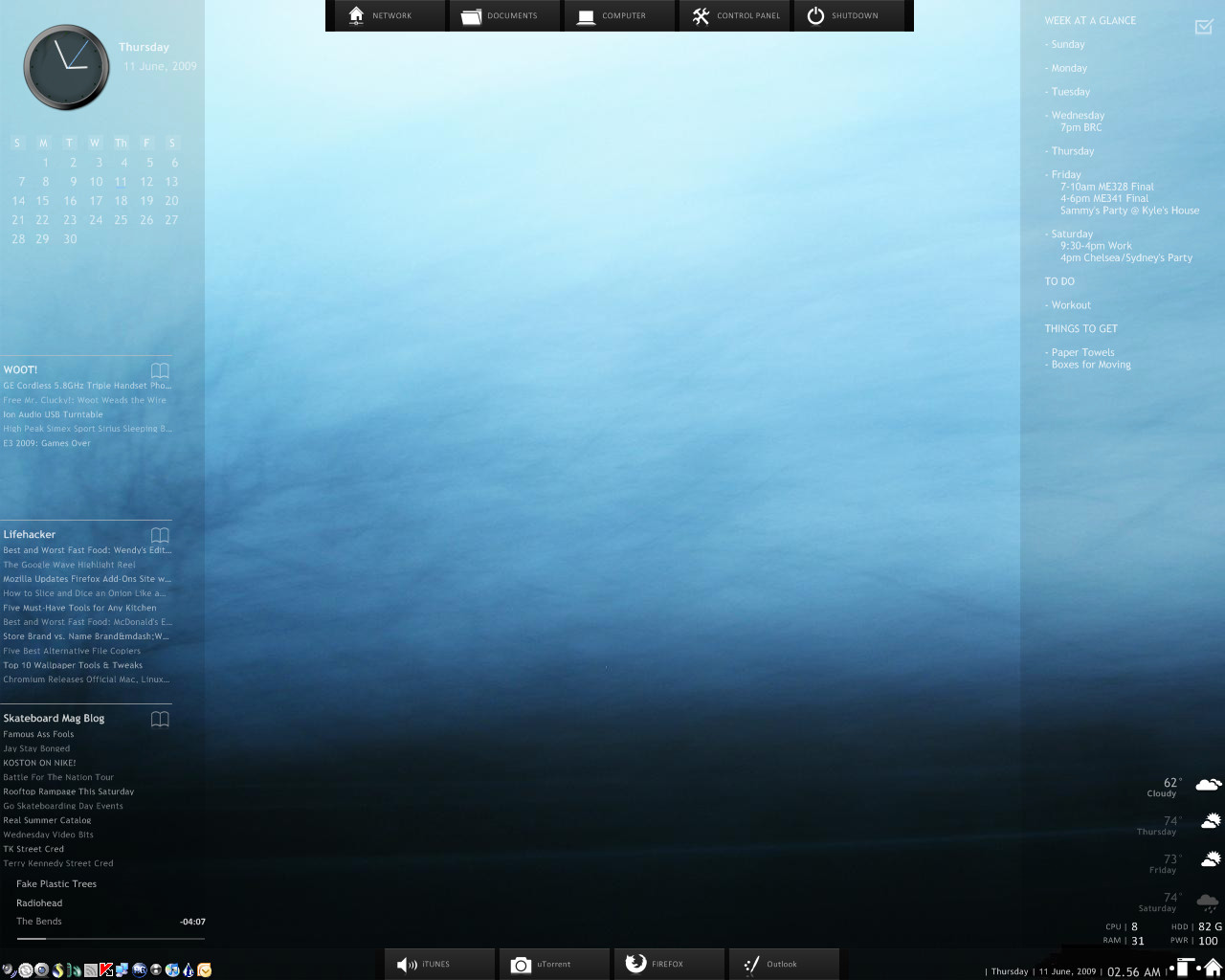
Task: Click the sync arrows tray icon
Action: tap(26, 969)
